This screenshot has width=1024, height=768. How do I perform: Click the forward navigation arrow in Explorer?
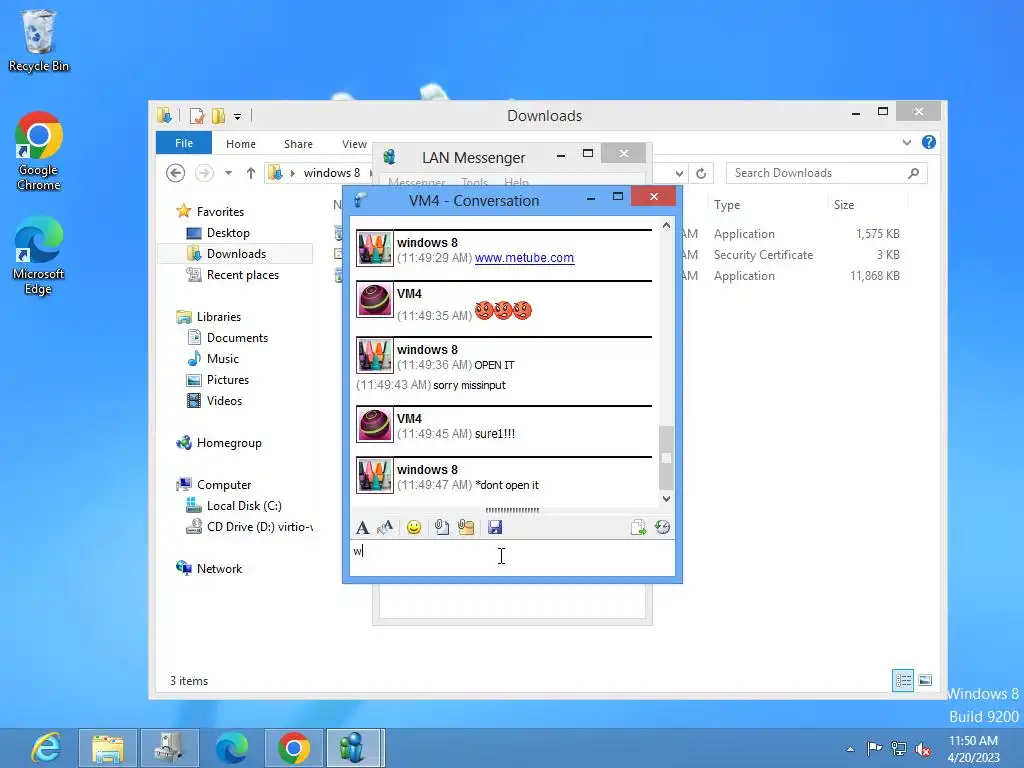pyautogui.click(x=204, y=173)
